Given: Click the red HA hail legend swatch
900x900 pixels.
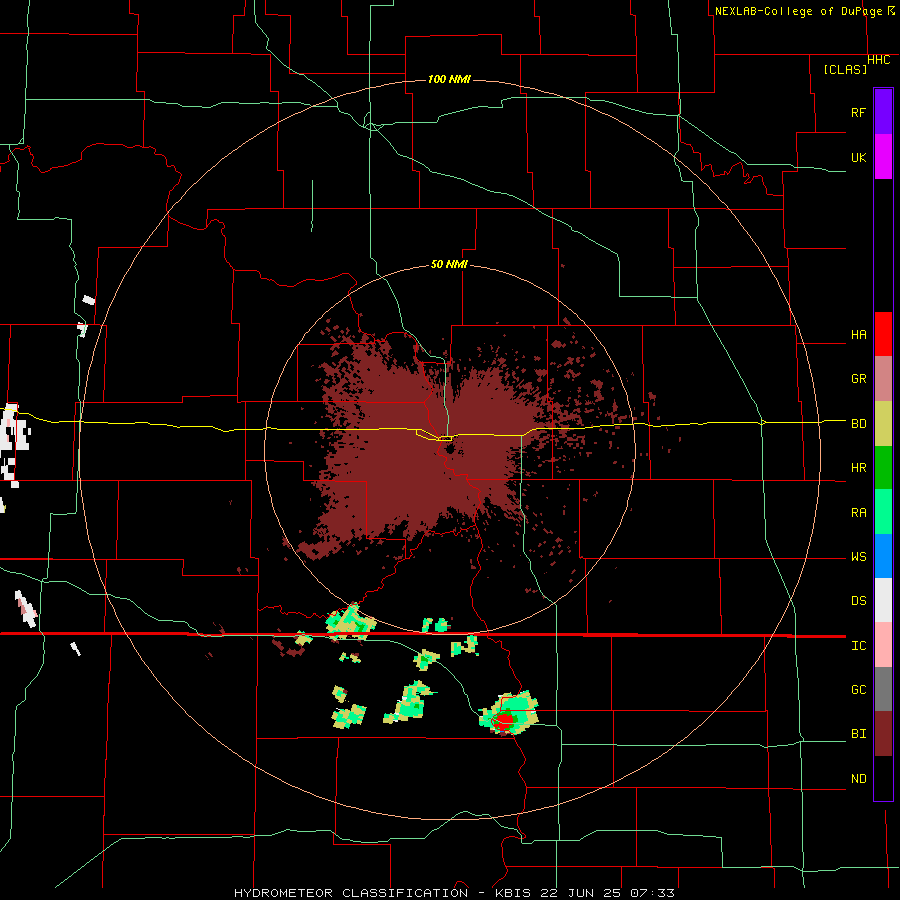Looking at the screenshot, I should pyautogui.click(x=883, y=334).
